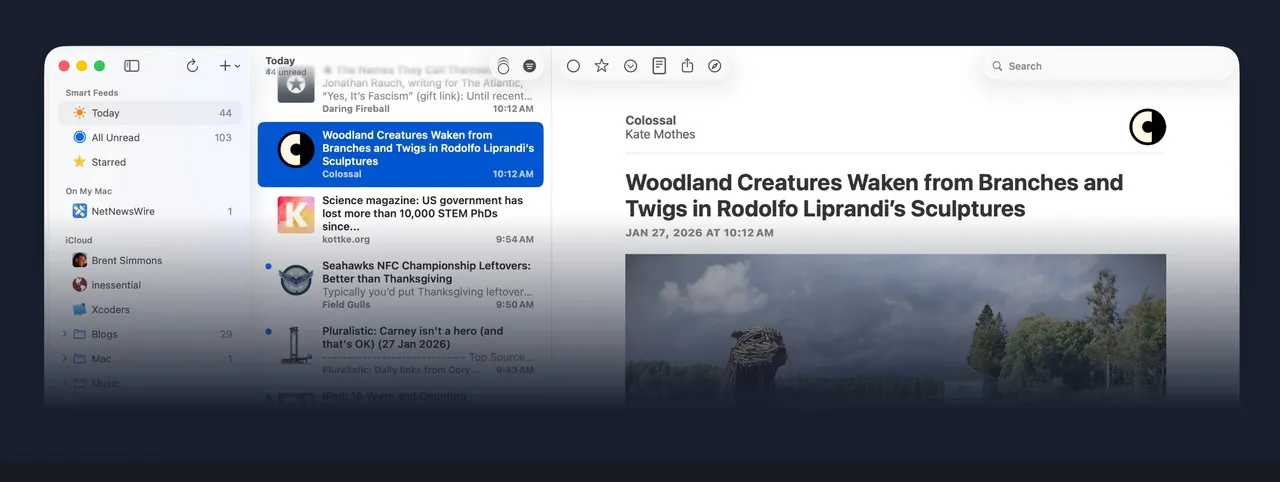
Task: Click mark all as read icon
Action: pyautogui.click(x=503, y=66)
